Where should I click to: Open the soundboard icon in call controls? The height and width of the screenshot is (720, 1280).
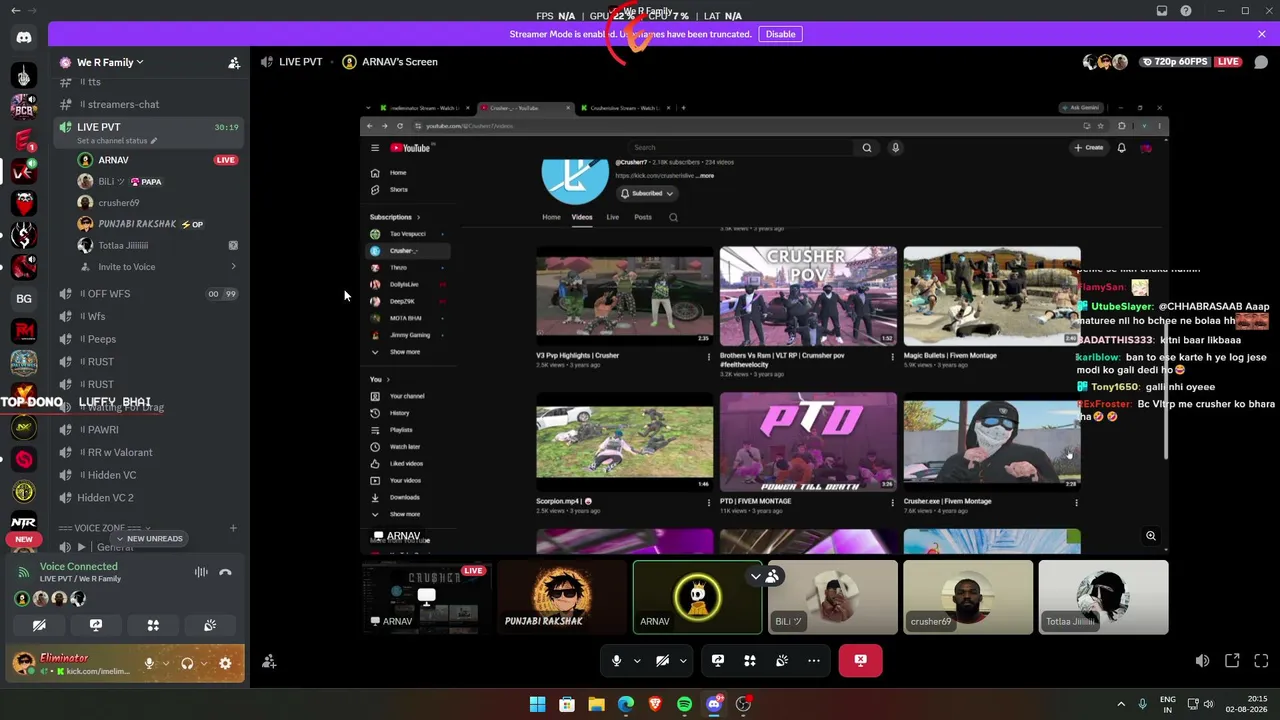coord(782,660)
